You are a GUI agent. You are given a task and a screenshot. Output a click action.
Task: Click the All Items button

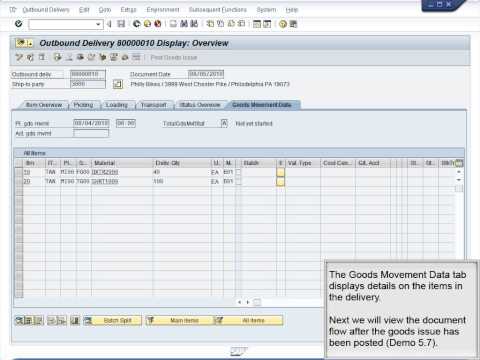(x=249, y=320)
